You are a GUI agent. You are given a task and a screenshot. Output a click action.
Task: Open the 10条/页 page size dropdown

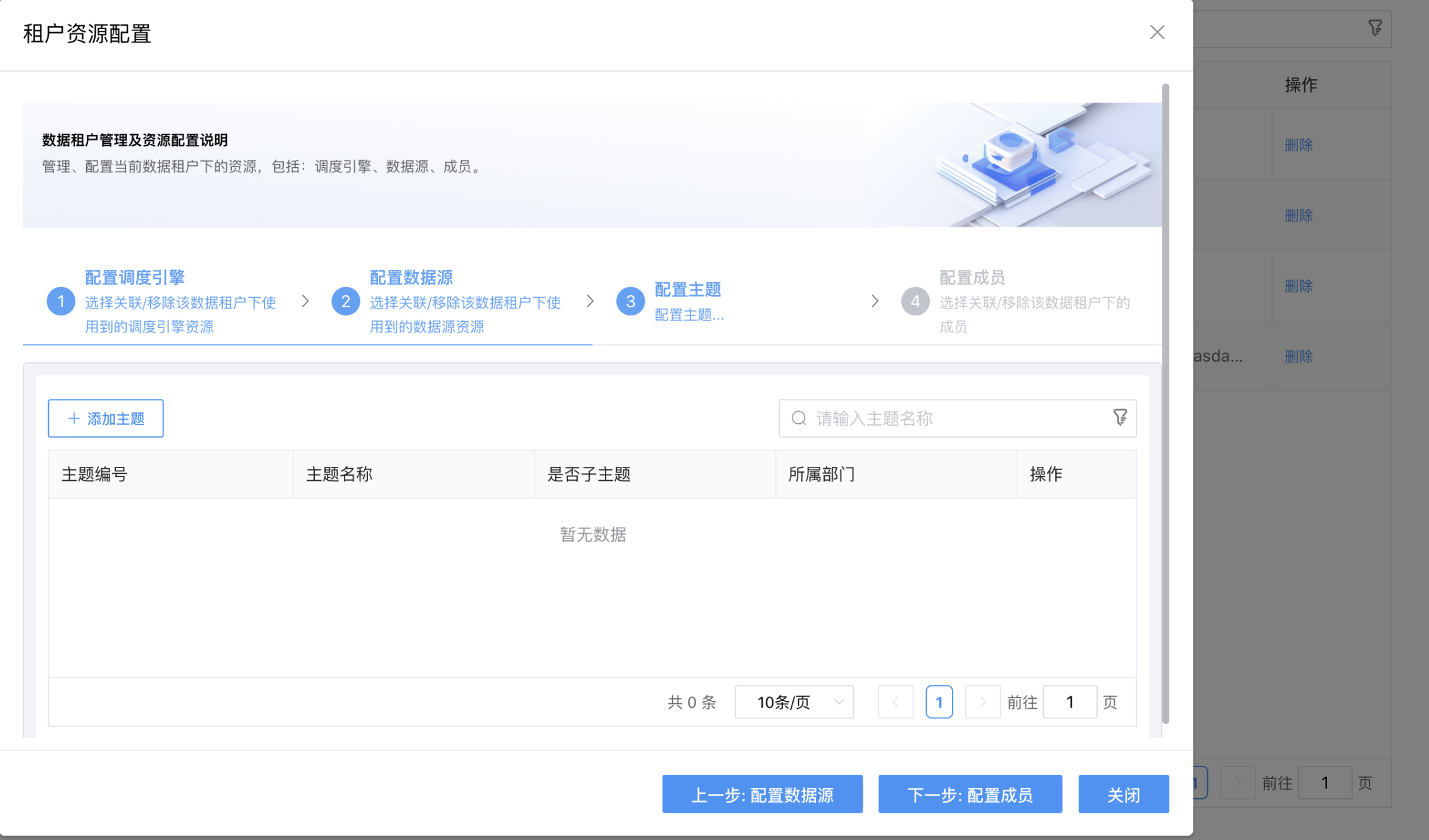click(x=793, y=702)
